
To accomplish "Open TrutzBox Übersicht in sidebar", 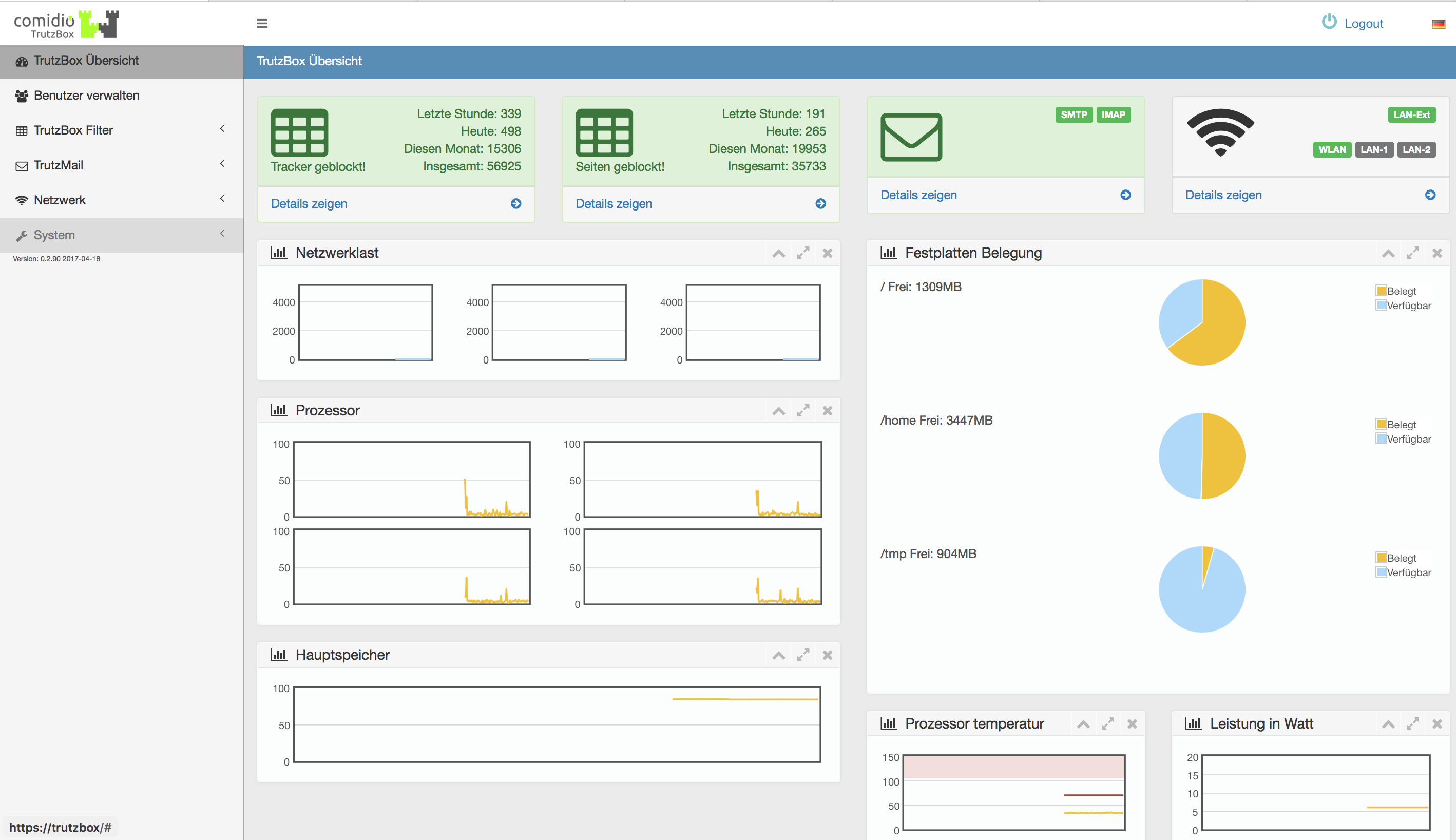I will tap(122, 61).
